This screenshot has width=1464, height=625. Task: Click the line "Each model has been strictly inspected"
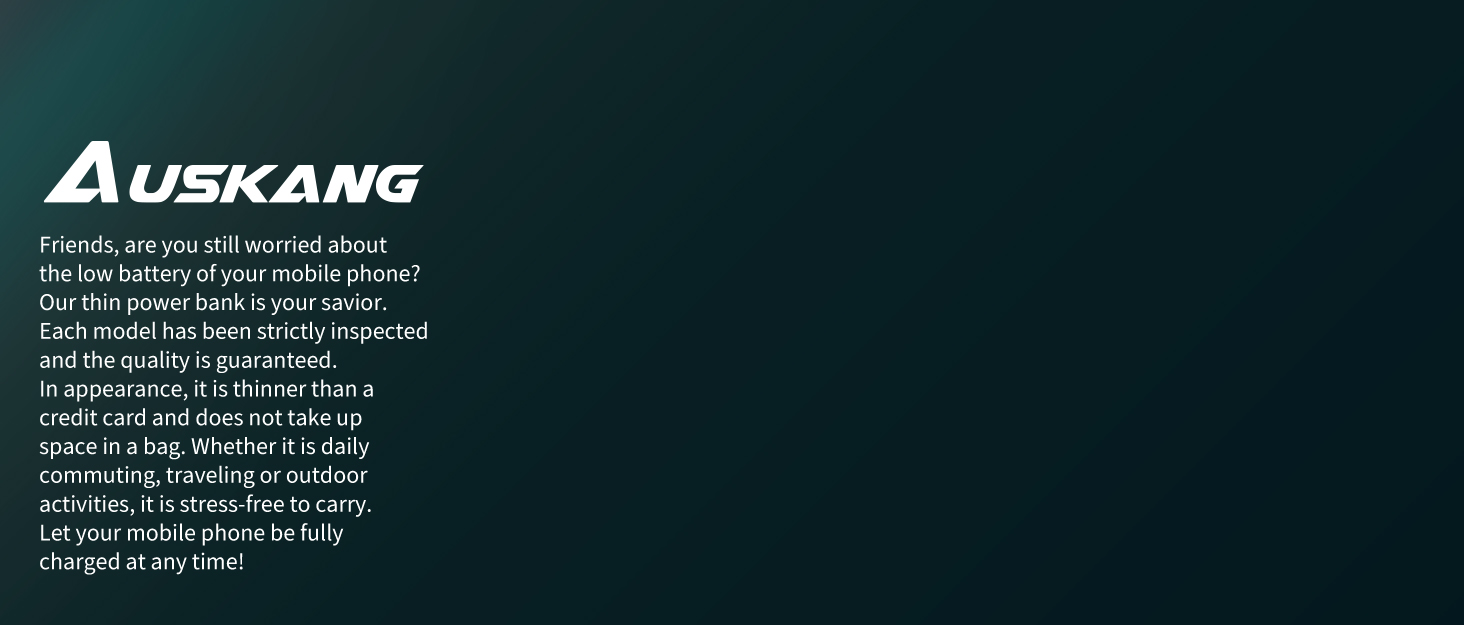(233, 331)
